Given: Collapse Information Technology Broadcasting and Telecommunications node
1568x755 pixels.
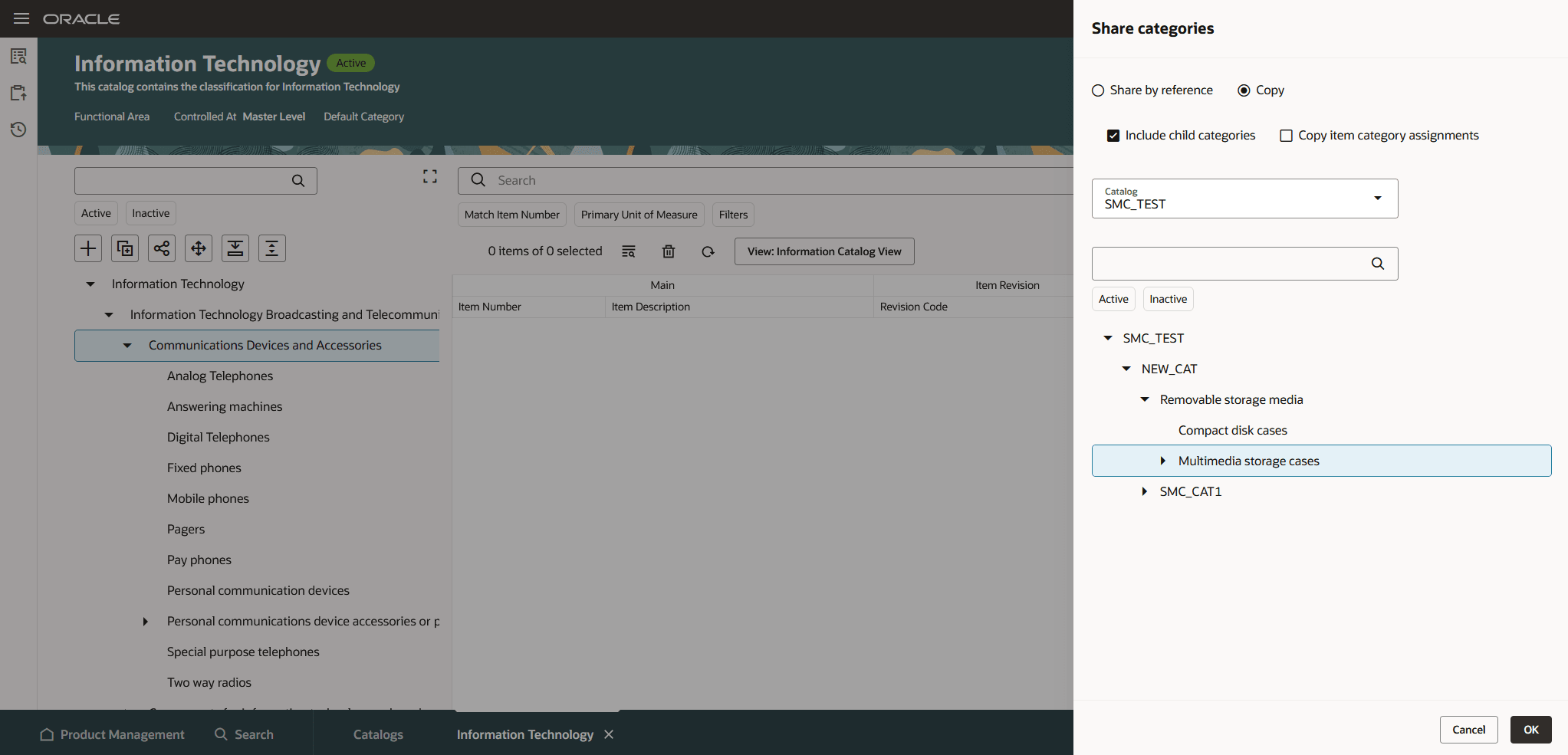Looking at the screenshot, I should pyautogui.click(x=109, y=315).
